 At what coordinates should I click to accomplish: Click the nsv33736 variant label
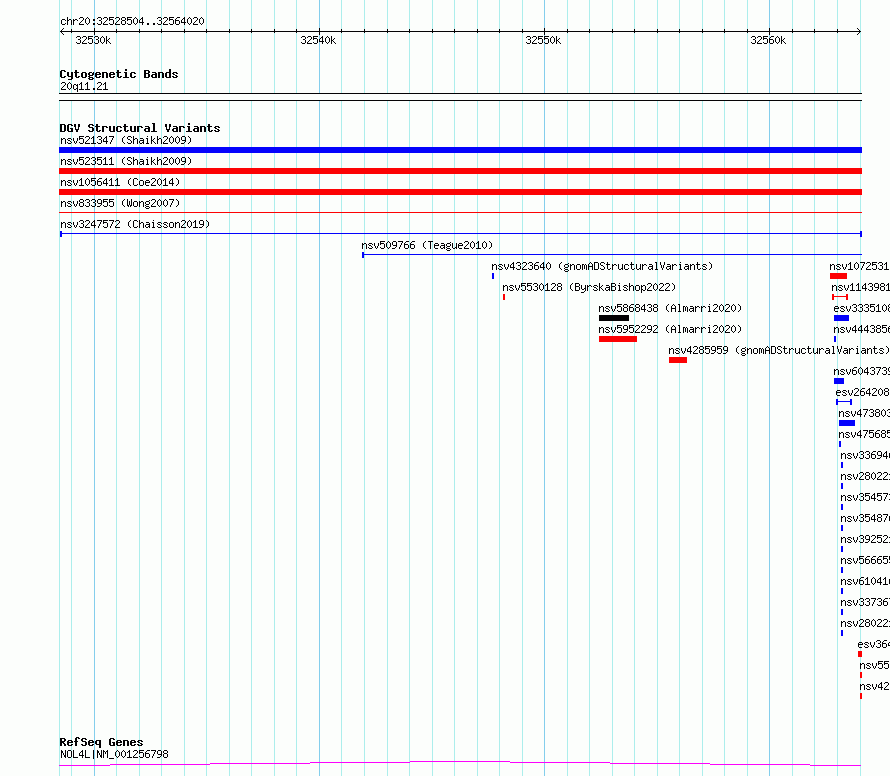tap(865, 602)
